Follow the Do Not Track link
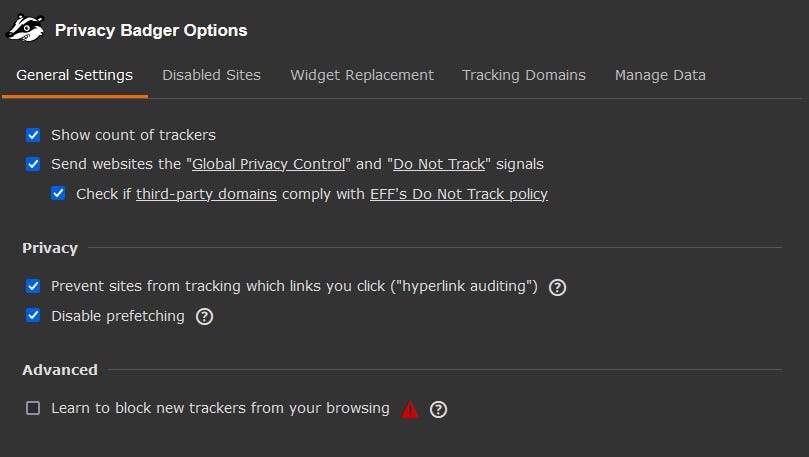 coord(439,164)
